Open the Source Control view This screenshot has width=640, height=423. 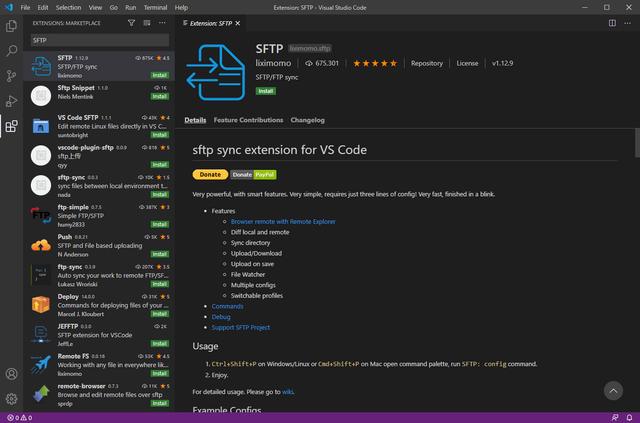(11, 76)
